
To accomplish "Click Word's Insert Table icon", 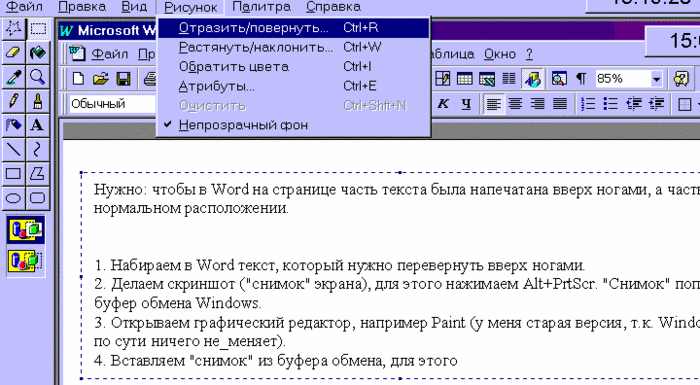I will click(464, 79).
